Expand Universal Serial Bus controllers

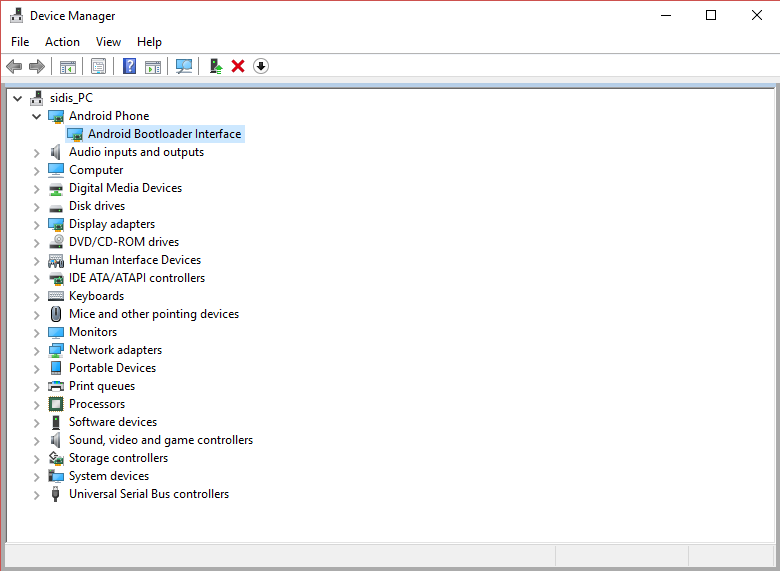(37, 494)
